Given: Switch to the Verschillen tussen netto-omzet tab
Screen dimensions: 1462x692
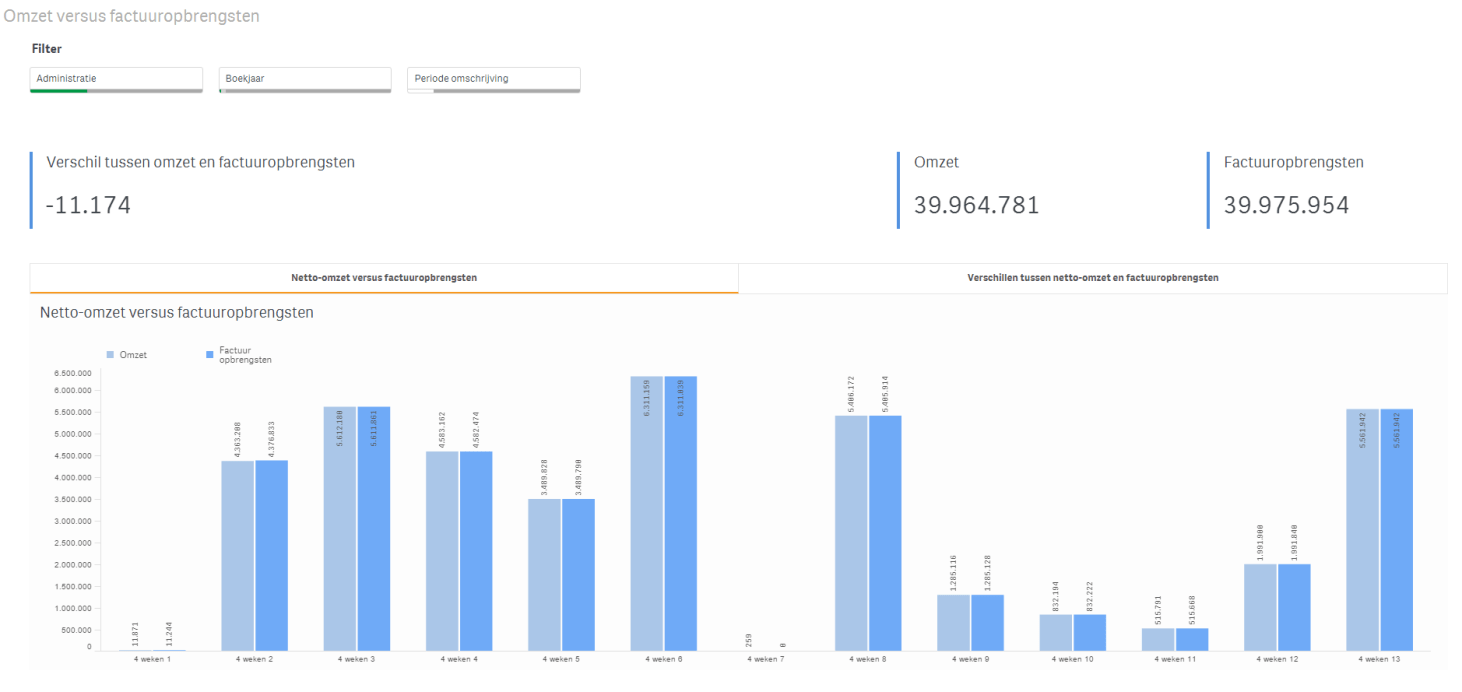Looking at the screenshot, I should (x=1092, y=278).
